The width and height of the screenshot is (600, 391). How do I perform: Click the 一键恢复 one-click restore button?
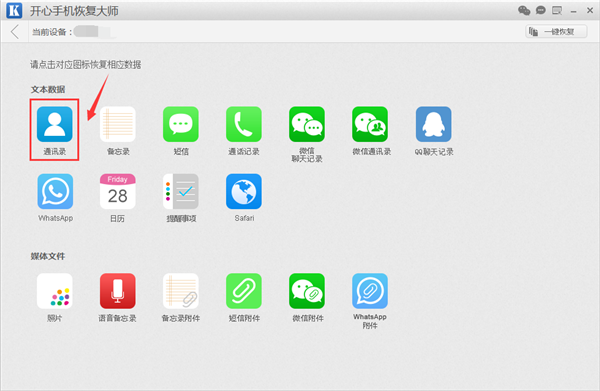coord(556,32)
